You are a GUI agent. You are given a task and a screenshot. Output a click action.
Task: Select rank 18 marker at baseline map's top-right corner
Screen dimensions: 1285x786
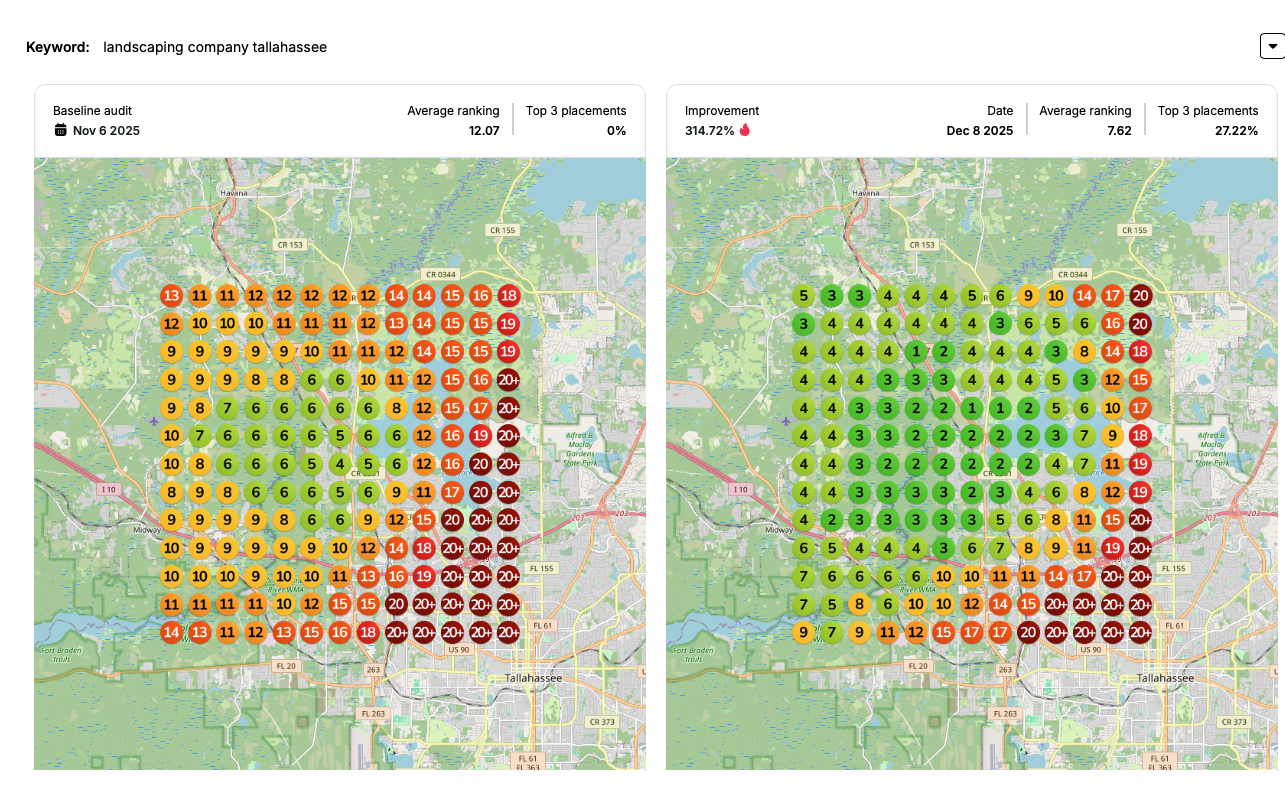point(508,296)
